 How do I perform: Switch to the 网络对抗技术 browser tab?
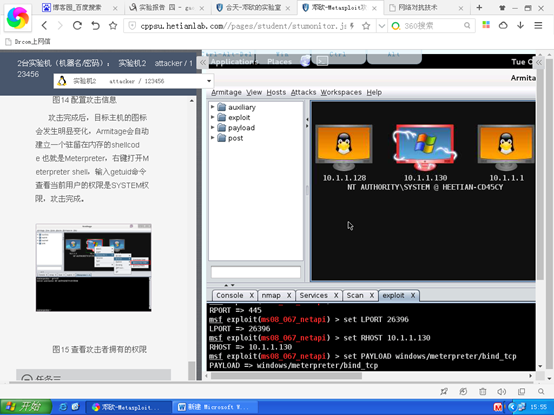[x=426, y=7]
